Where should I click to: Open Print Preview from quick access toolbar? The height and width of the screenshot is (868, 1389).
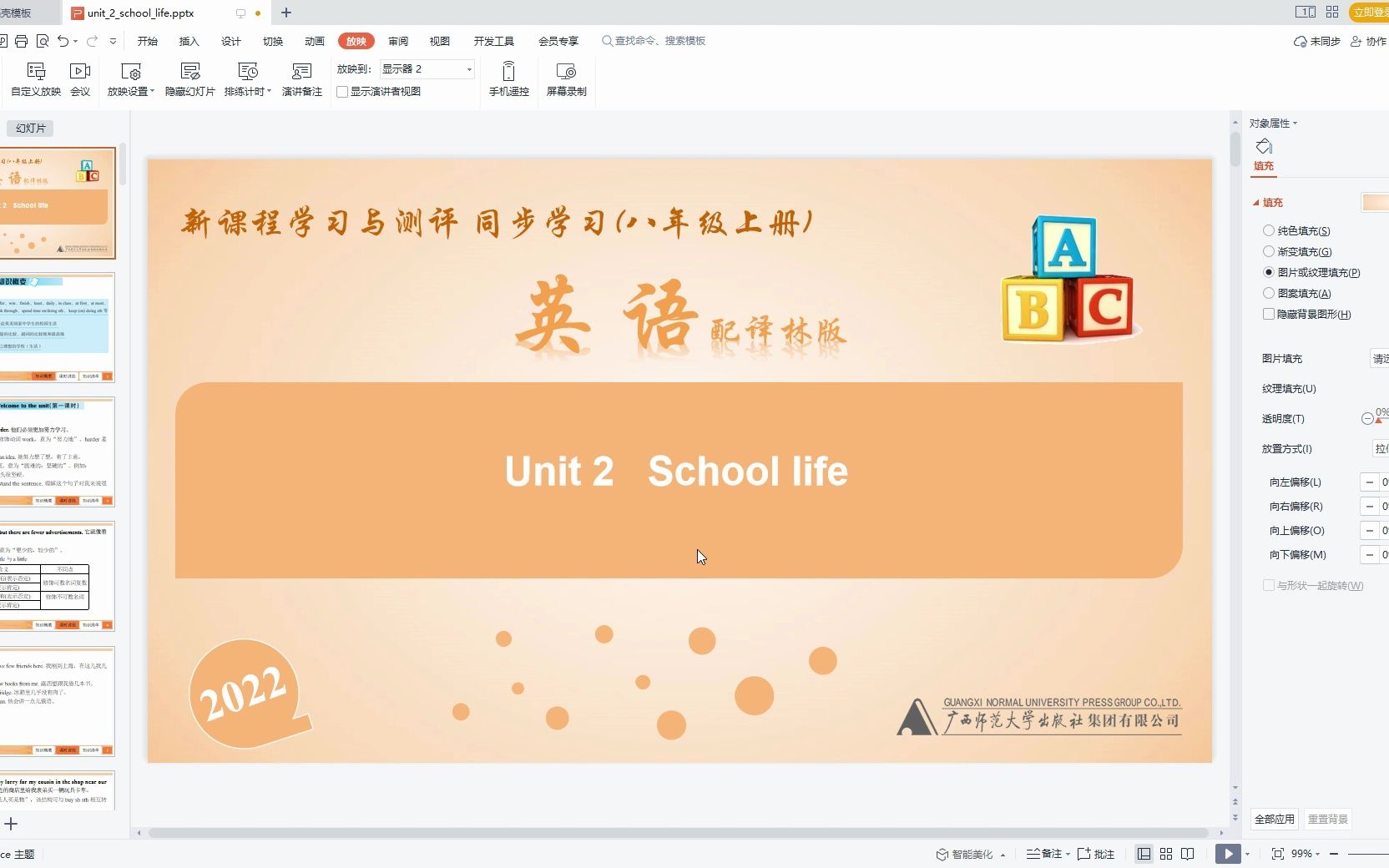click(x=42, y=41)
